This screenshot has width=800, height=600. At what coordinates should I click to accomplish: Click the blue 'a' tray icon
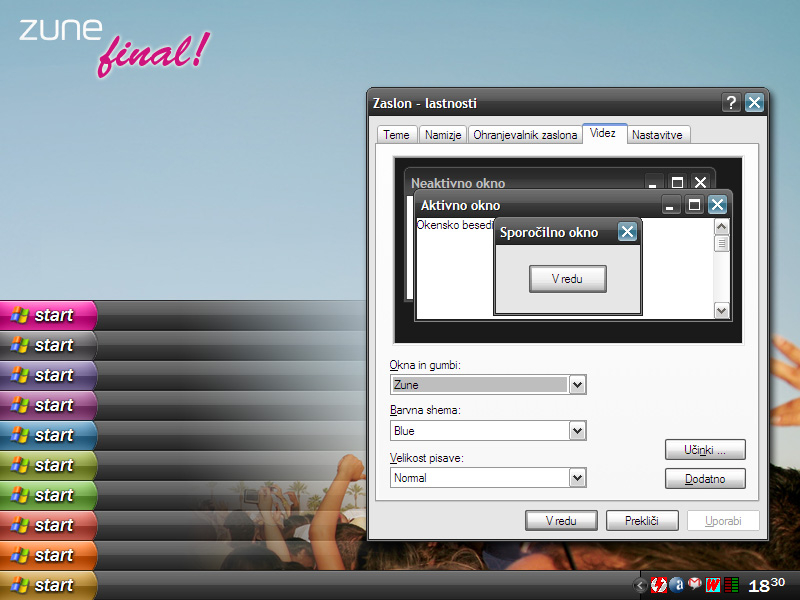click(677, 585)
